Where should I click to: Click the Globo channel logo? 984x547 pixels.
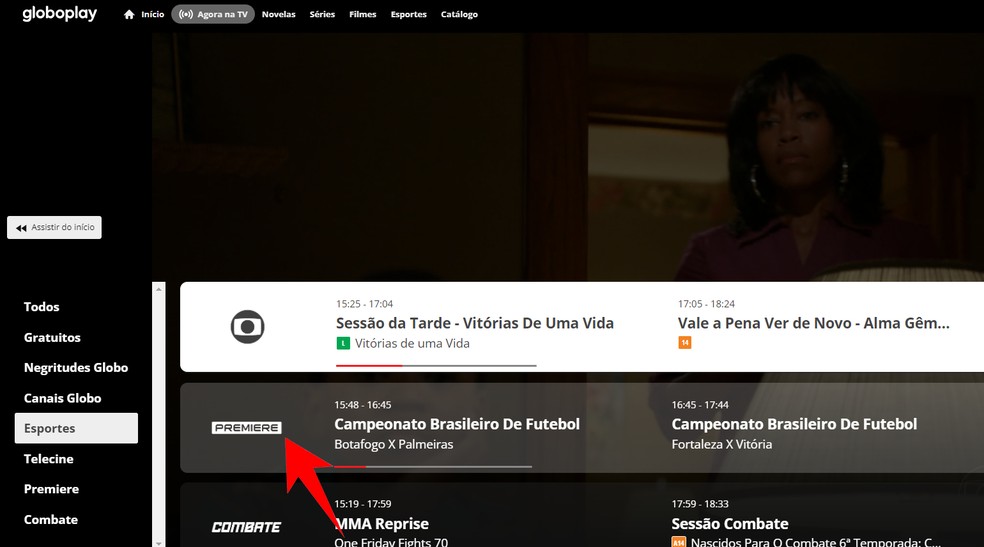247,327
